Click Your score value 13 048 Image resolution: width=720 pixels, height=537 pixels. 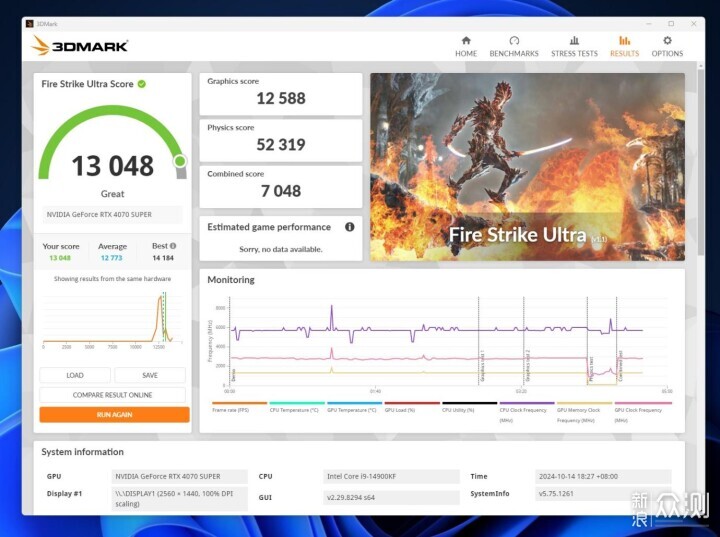point(60,258)
